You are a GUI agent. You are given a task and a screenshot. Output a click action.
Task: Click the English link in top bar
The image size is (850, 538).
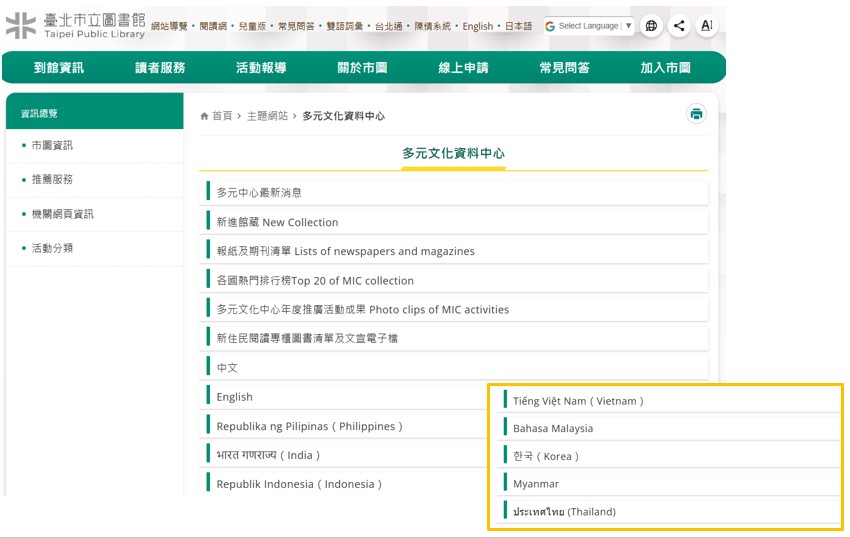click(x=478, y=26)
